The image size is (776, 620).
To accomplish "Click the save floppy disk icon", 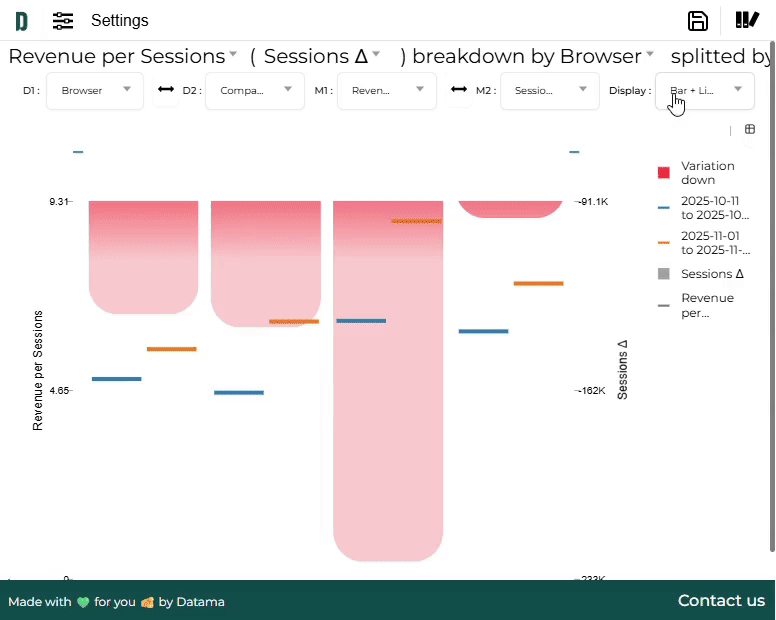I will 698,21.
